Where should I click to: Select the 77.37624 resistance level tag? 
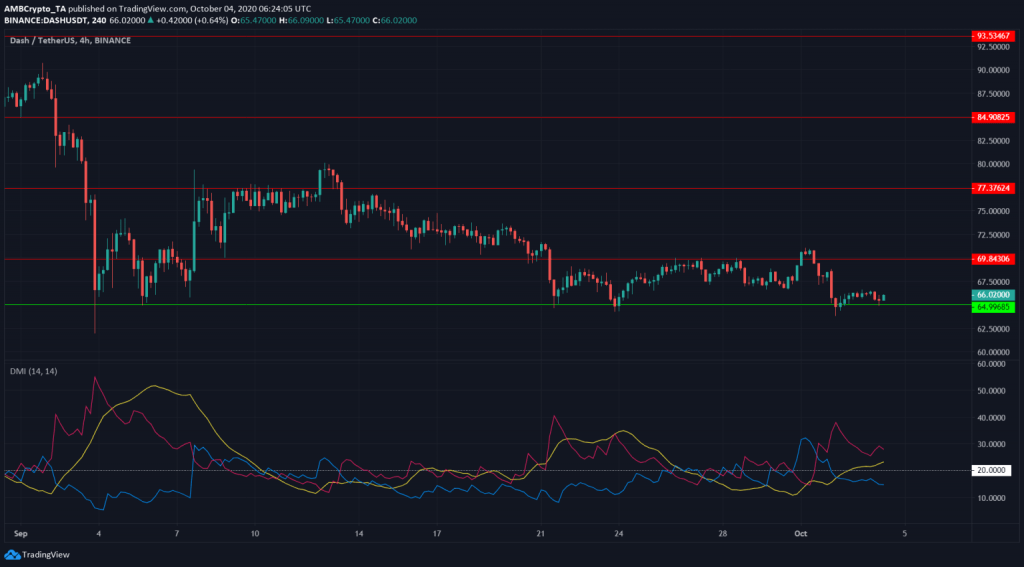995,188
